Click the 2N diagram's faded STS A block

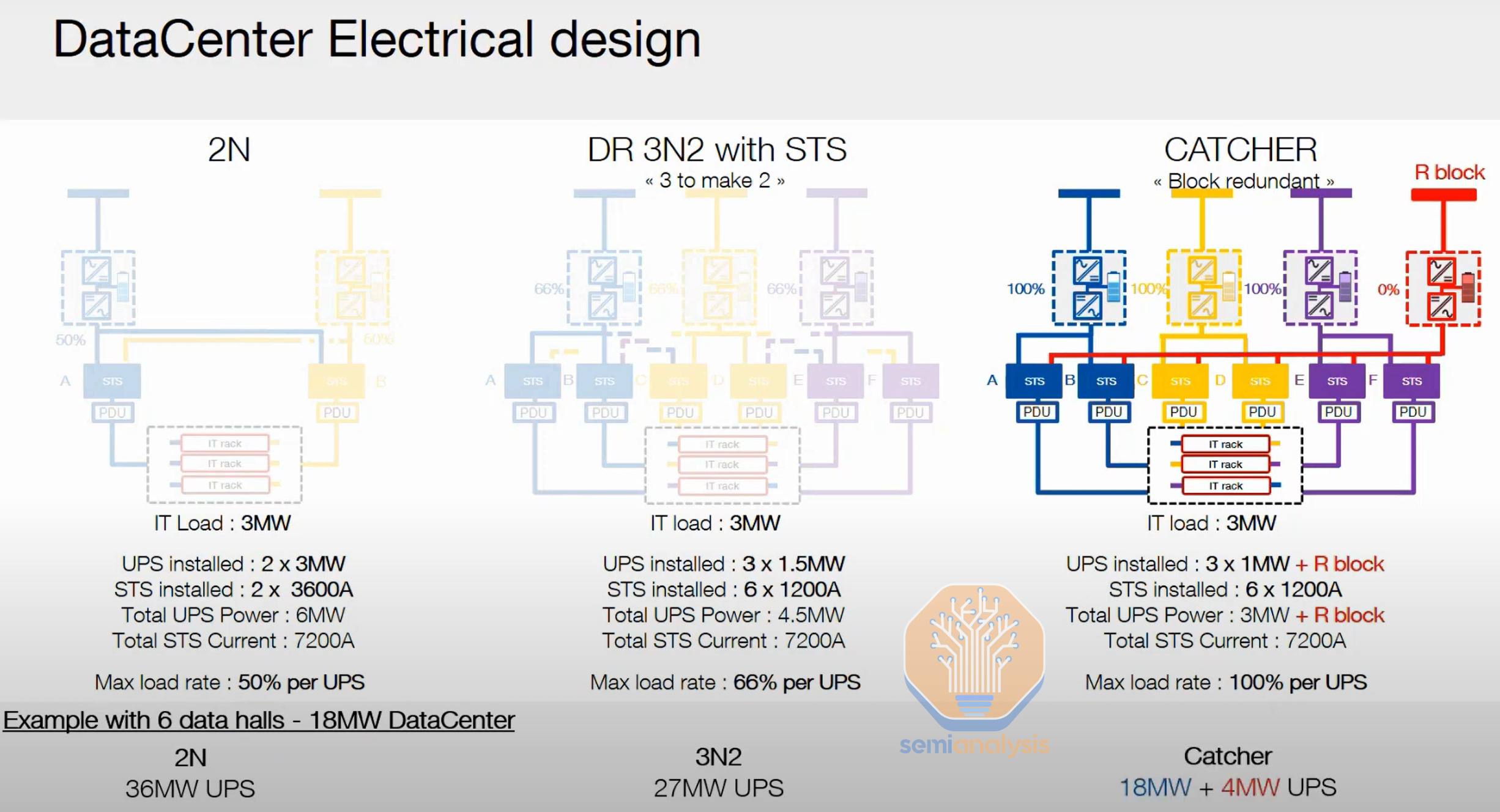coord(112,381)
